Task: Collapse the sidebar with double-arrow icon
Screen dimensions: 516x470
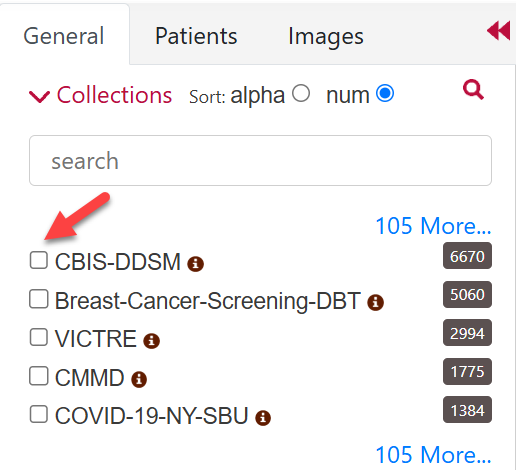Action: coord(499,31)
